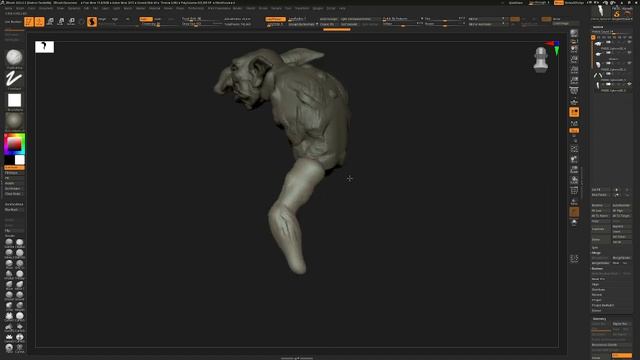640x360 pixels.
Task: Toggle the Floor grid button
Action: coord(574,102)
